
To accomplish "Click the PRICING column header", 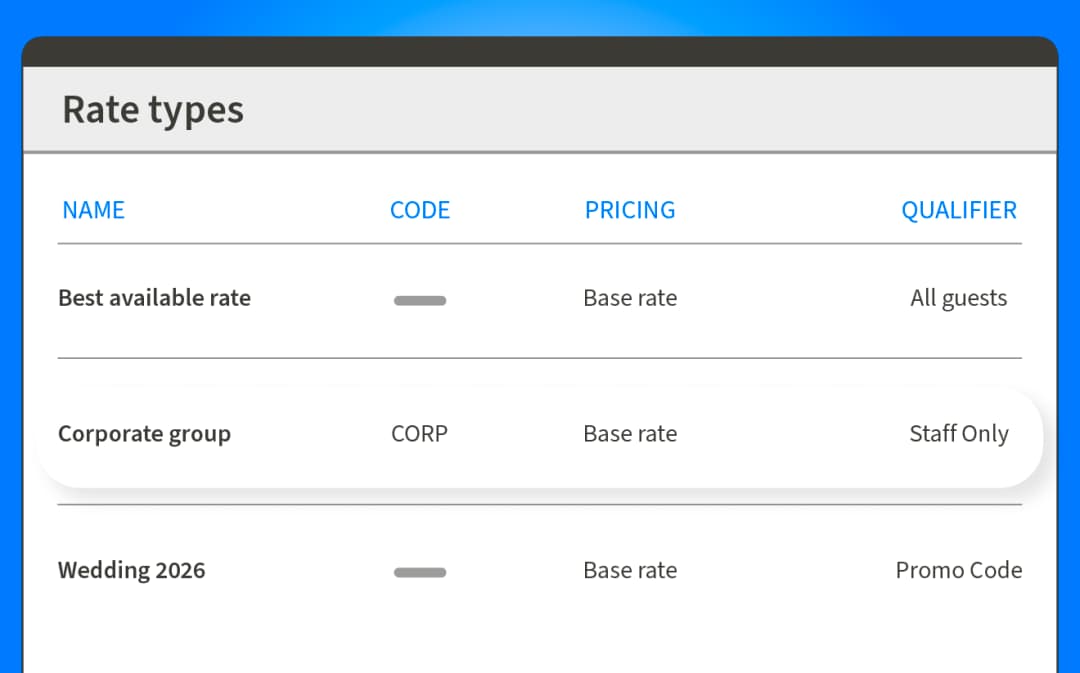I will (630, 210).
